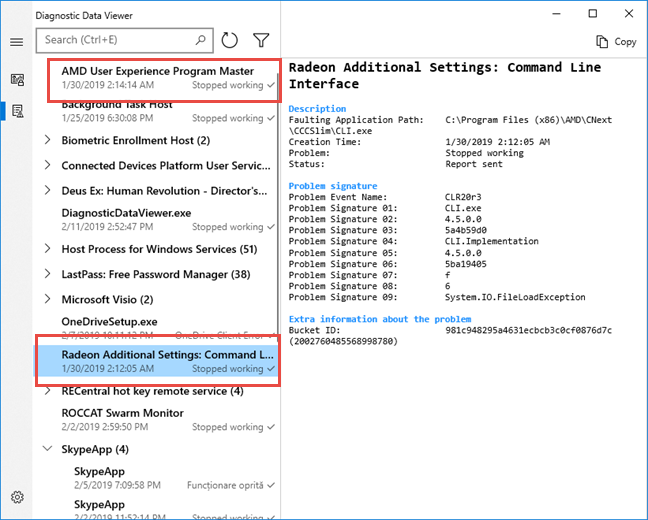This screenshot has width=648, height=520.
Task: Click CLI.Implementation signature value
Action: (x=492, y=241)
